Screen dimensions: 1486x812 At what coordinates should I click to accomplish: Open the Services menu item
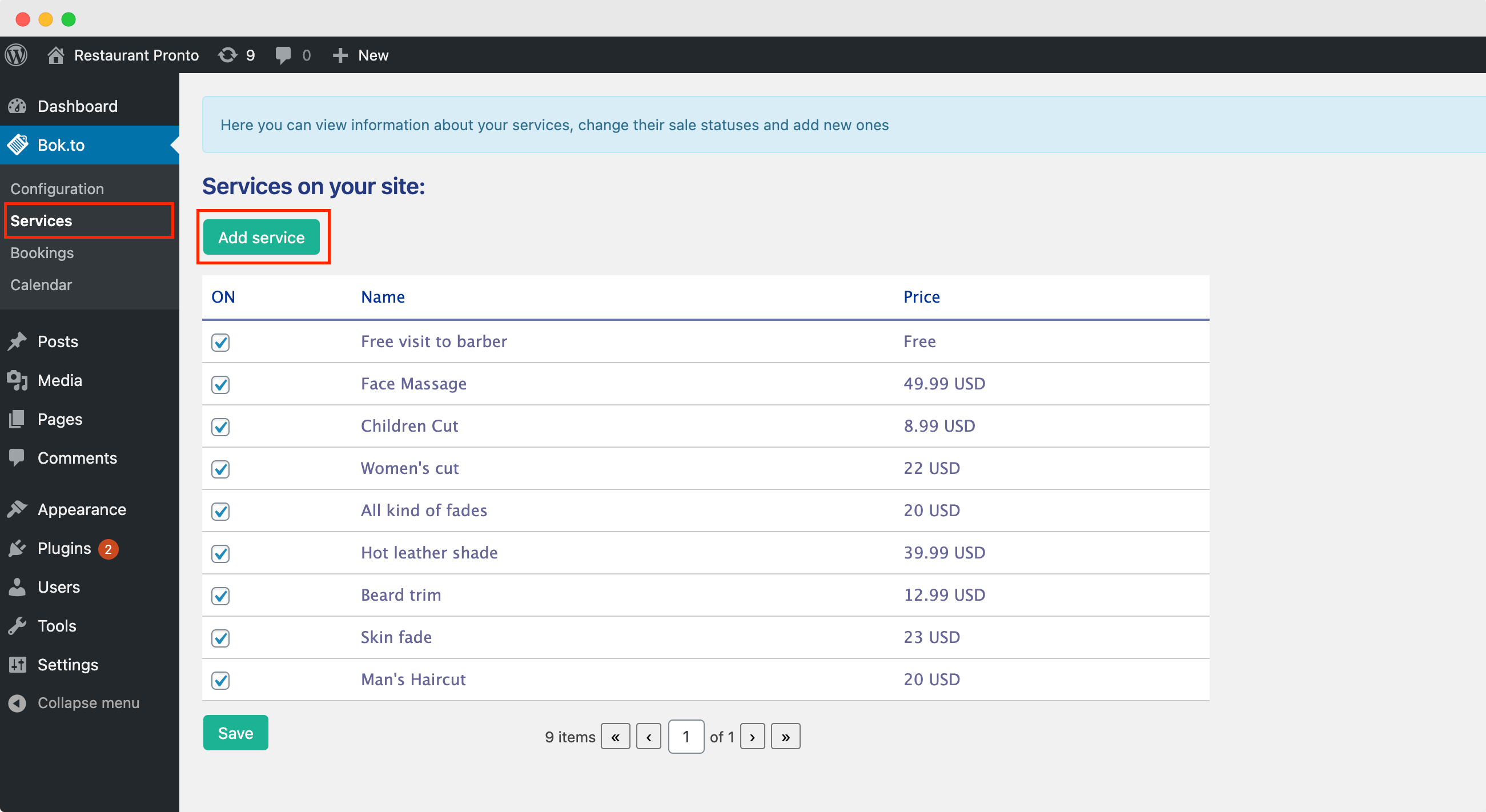click(40, 220)
